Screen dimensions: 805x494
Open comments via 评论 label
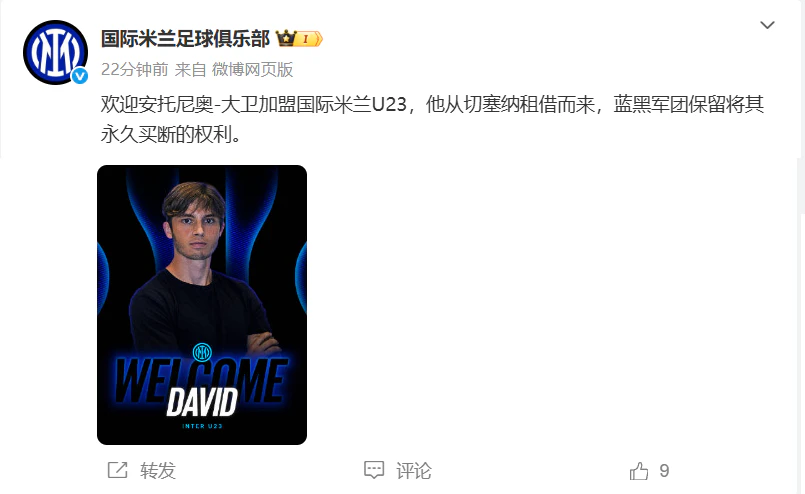414,470
